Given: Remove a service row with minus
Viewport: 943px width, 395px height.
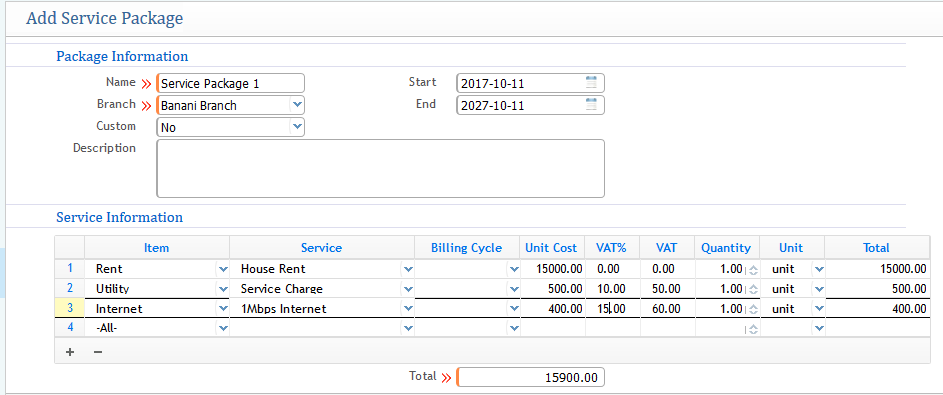Looking at the screenshot, I should tap(97, 352).
